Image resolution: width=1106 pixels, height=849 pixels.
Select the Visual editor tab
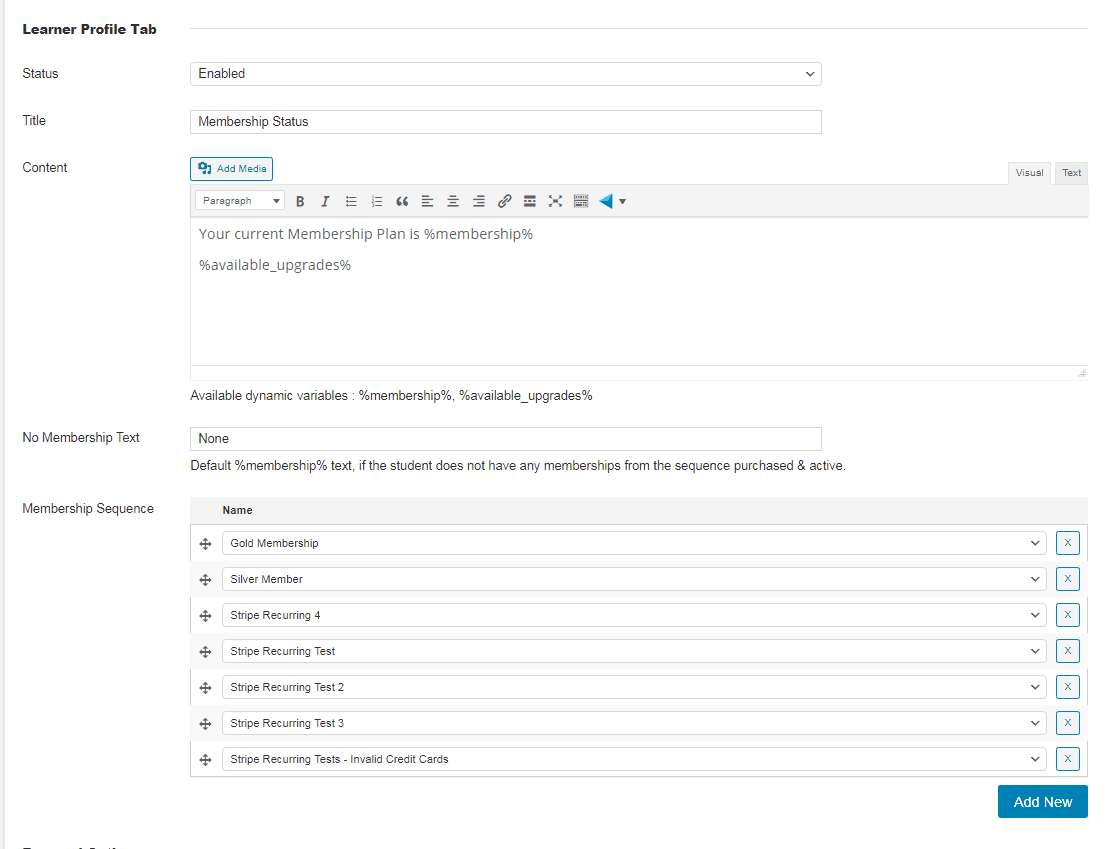point(1029,172)
